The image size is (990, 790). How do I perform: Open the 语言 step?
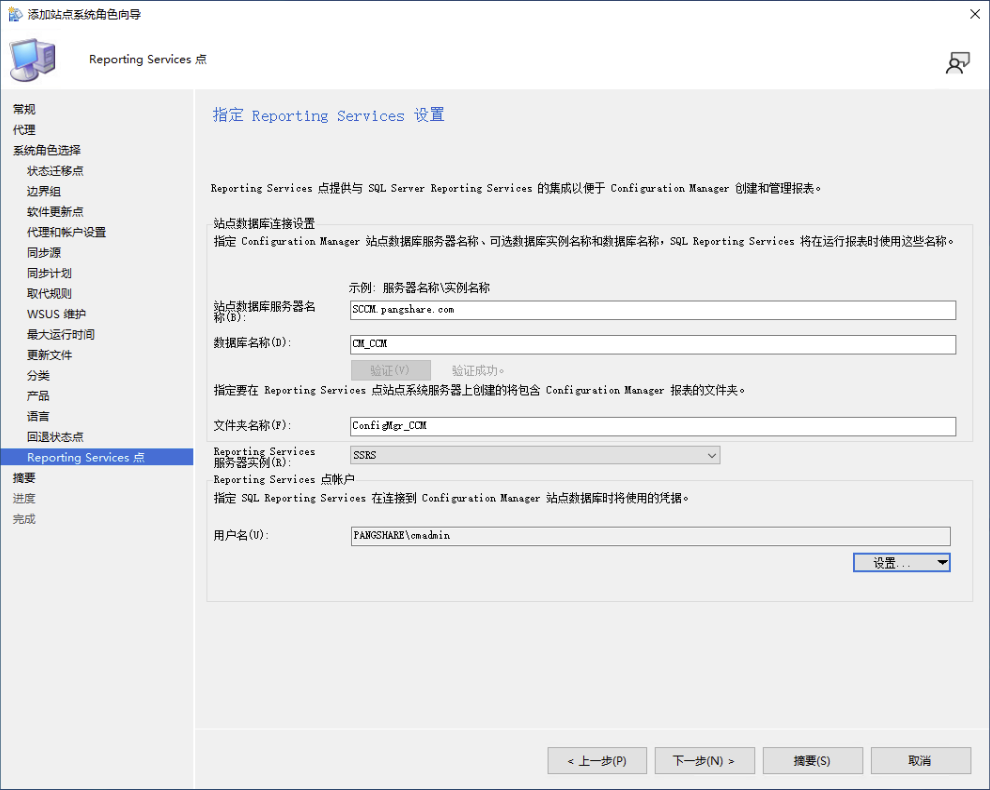click(x=39, y=416)
